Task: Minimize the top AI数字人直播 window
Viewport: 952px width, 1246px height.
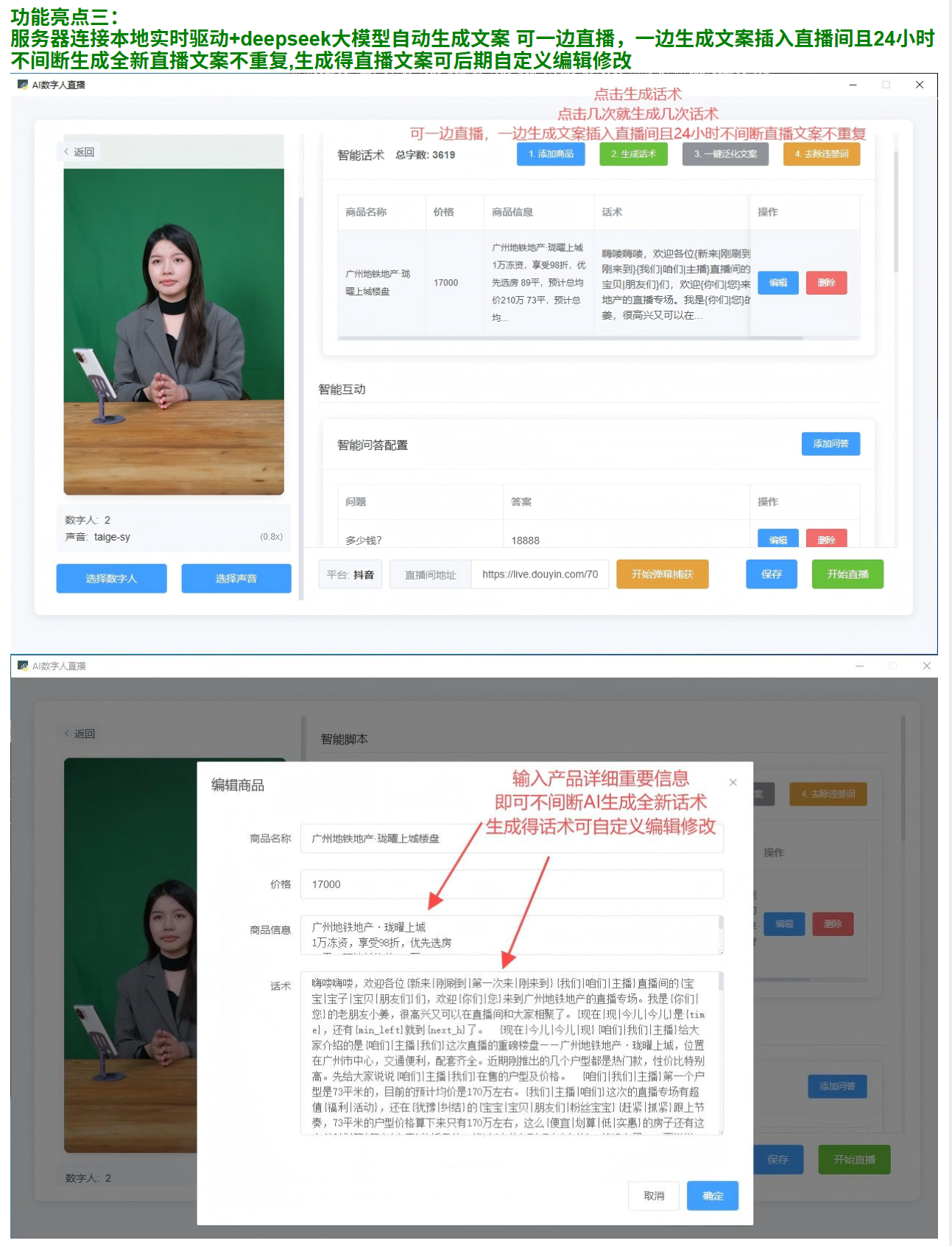Action: point(853,85)
